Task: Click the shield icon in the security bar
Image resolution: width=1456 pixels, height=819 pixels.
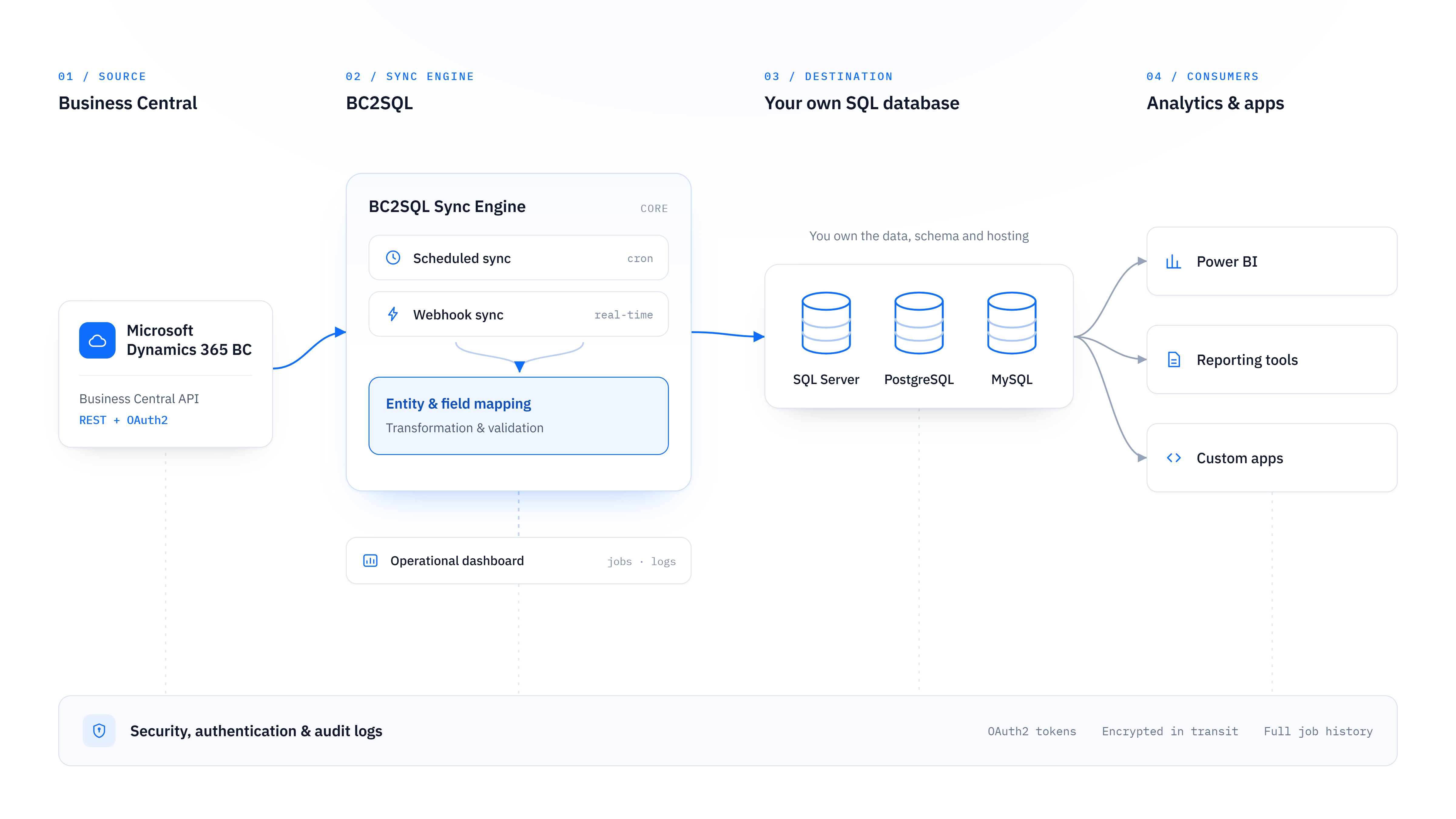Action: (x=99, y=731)
